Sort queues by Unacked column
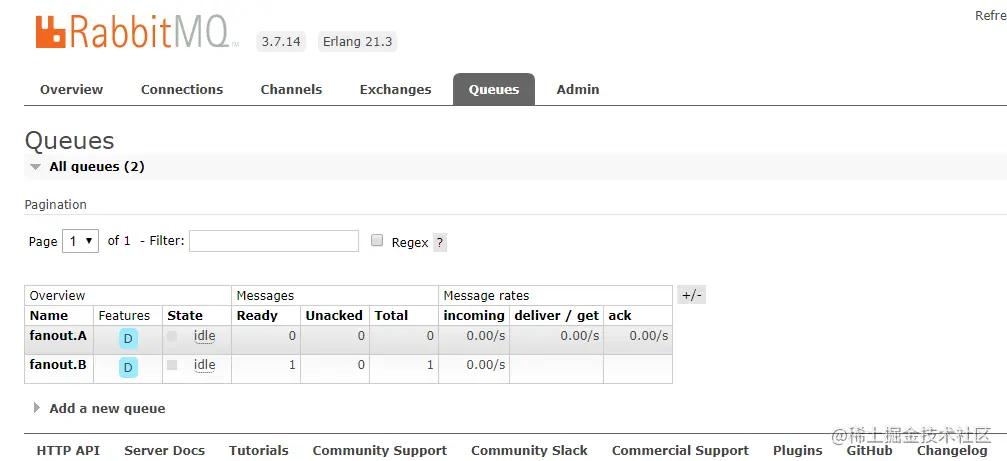 (334, 315)
